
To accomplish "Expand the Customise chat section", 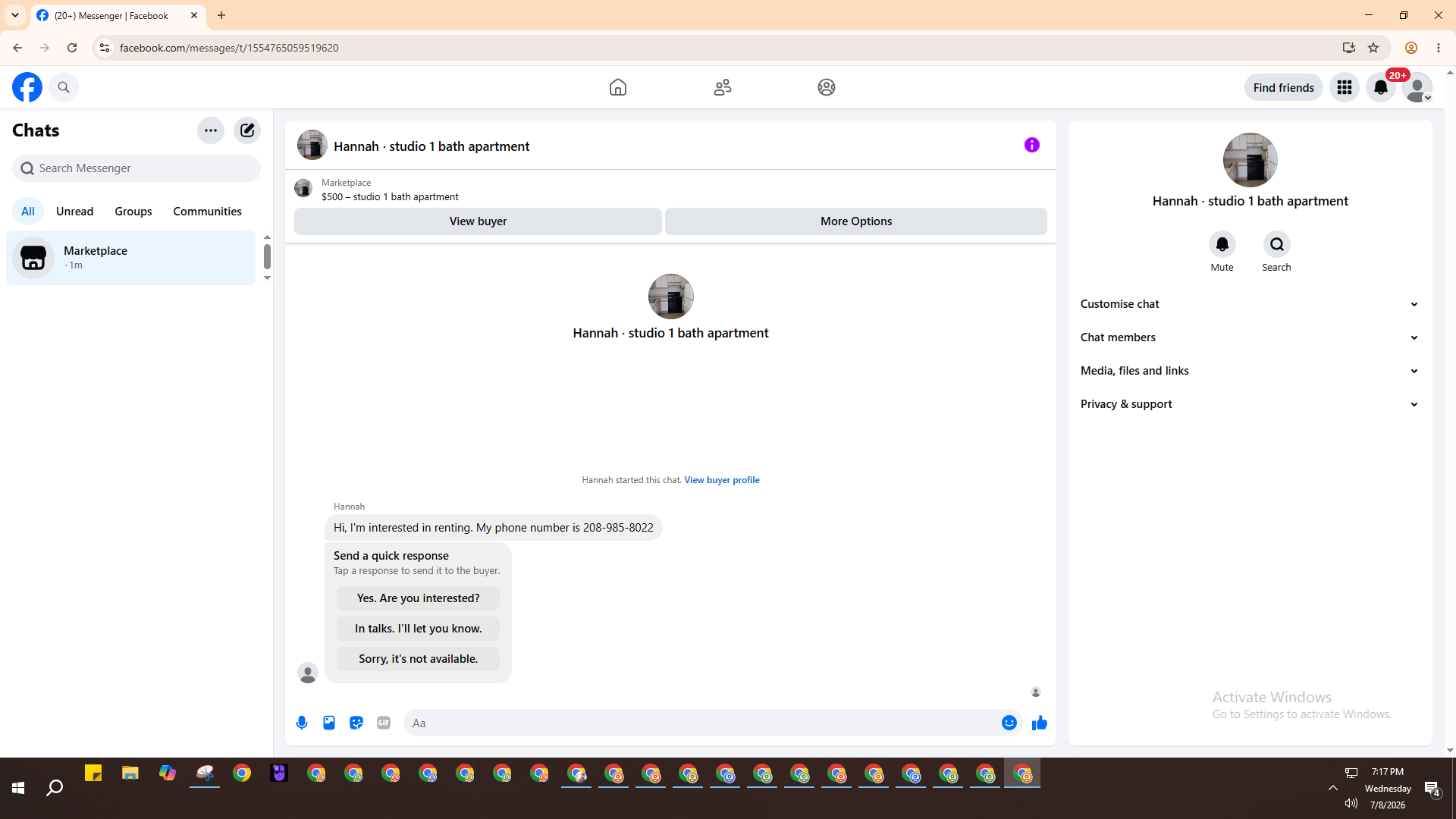I will (x=1250, y=304).
